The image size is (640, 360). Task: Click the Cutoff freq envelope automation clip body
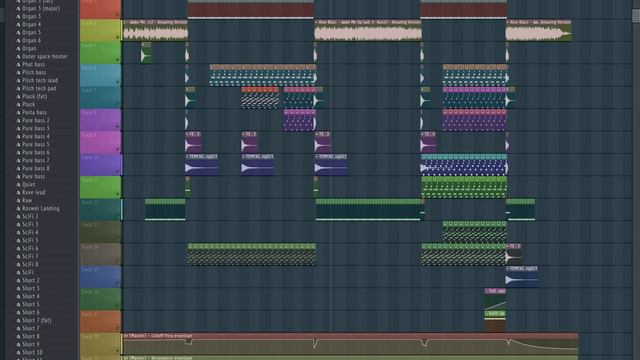350,346
